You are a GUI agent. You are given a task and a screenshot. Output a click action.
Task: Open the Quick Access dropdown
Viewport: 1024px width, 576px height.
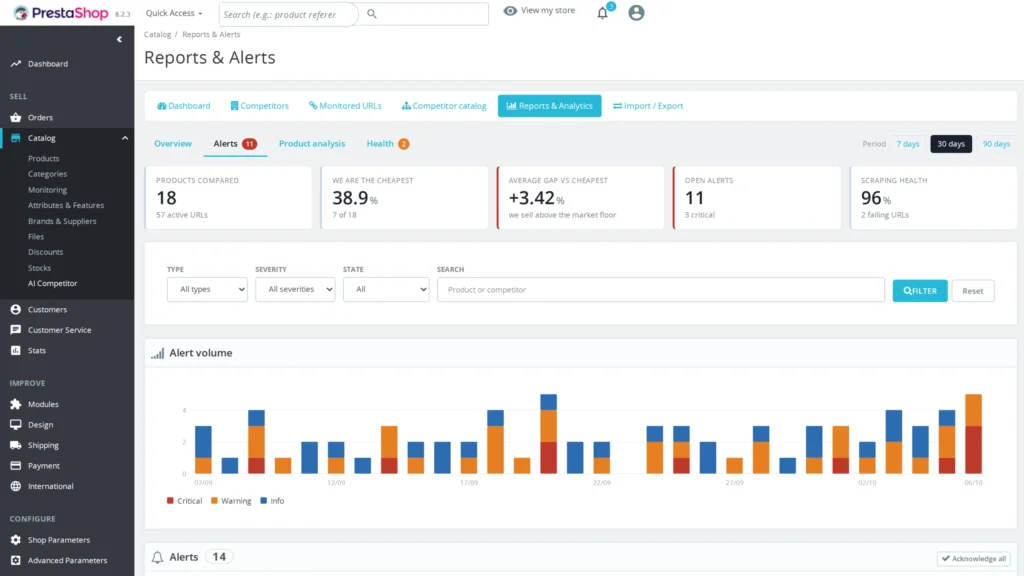click(174, 13)
